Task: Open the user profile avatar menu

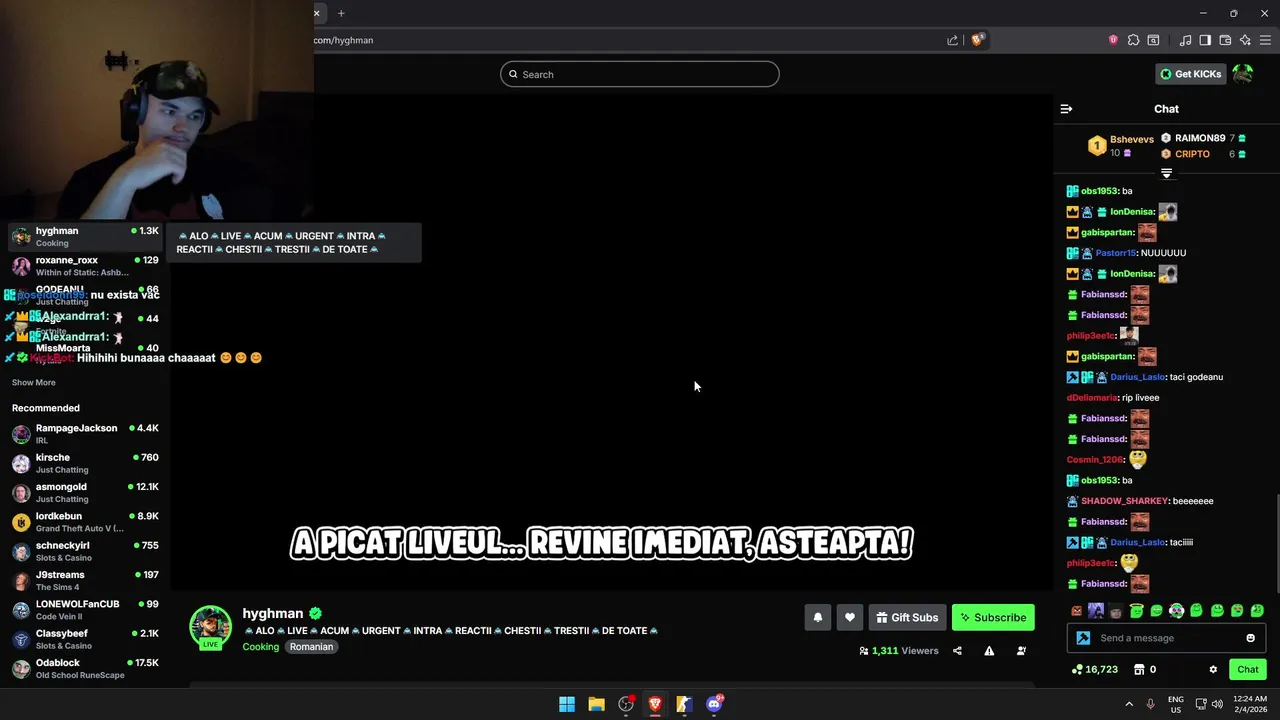Action: coord(1243,74)
